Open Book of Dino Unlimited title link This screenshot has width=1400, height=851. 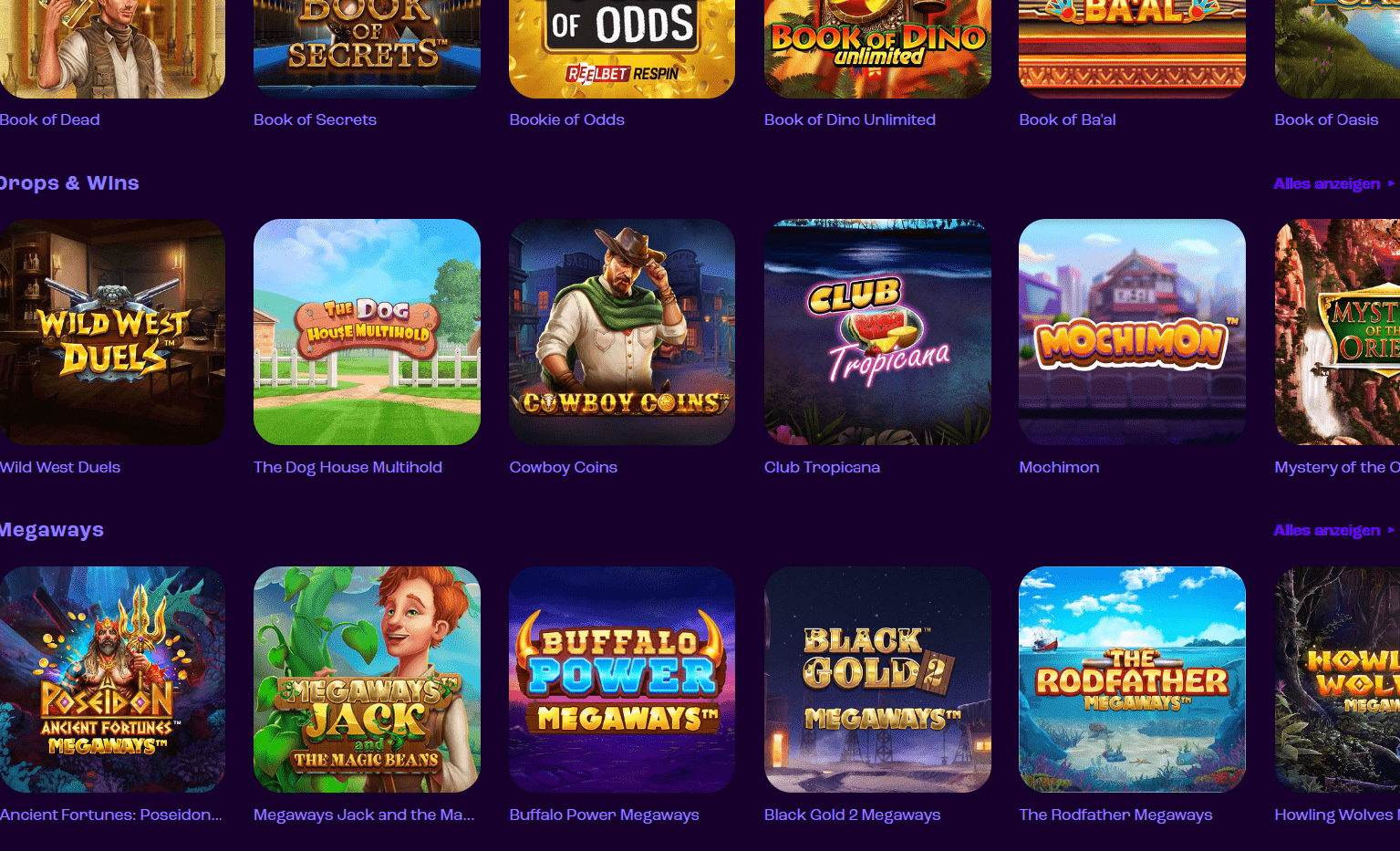[850, 119]
